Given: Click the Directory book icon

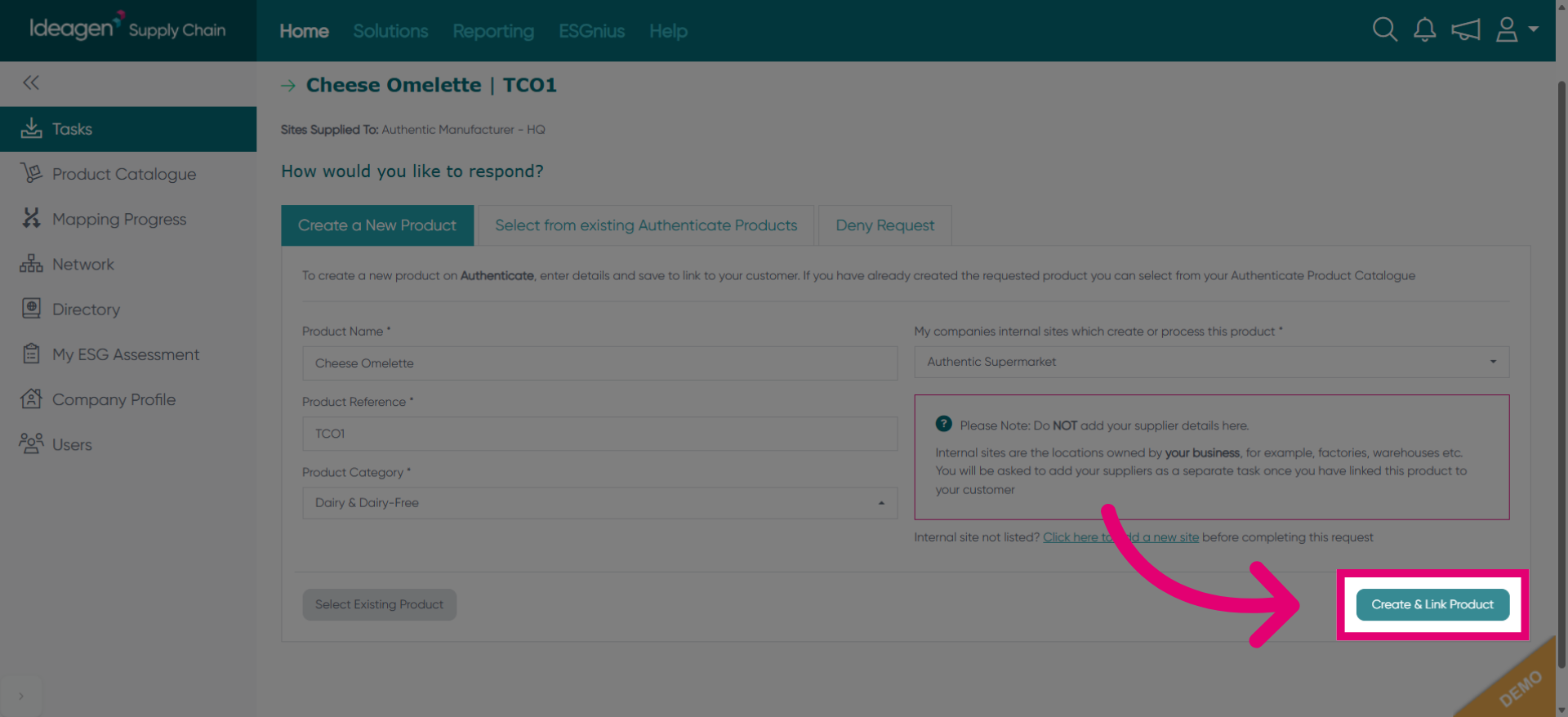Looking at the screenshot, I should pos(31,309).
